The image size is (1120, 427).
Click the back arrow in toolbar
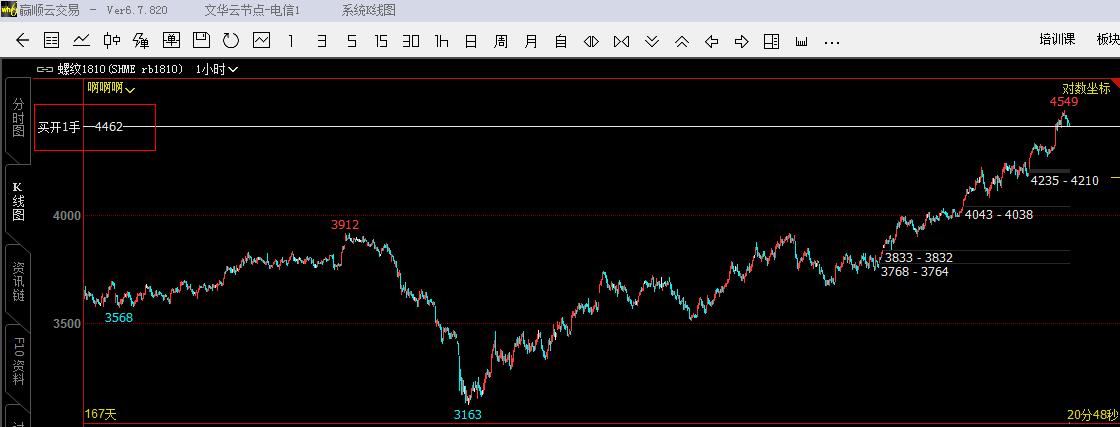(x=22, y=41)
